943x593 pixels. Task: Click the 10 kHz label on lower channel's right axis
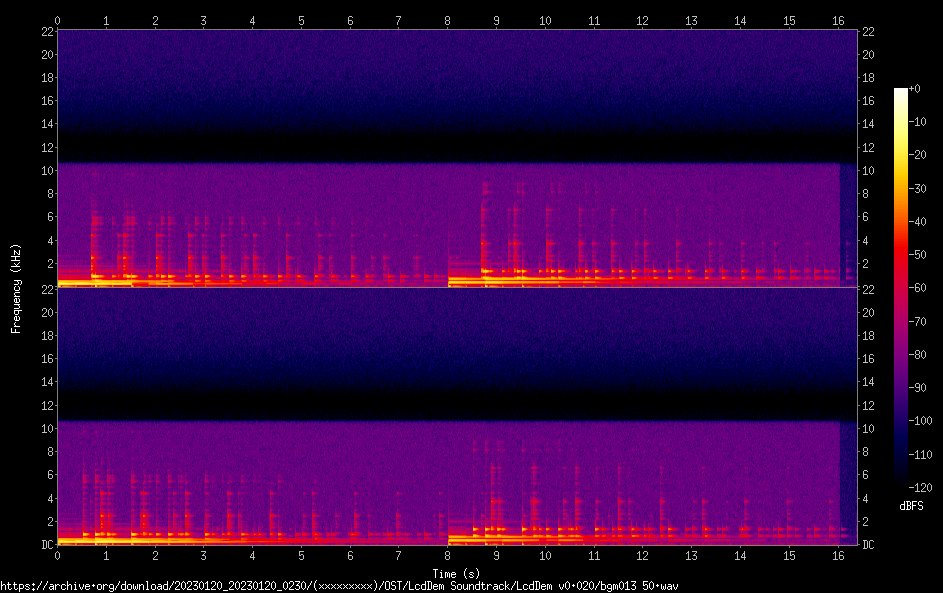[x=869, y=429]
